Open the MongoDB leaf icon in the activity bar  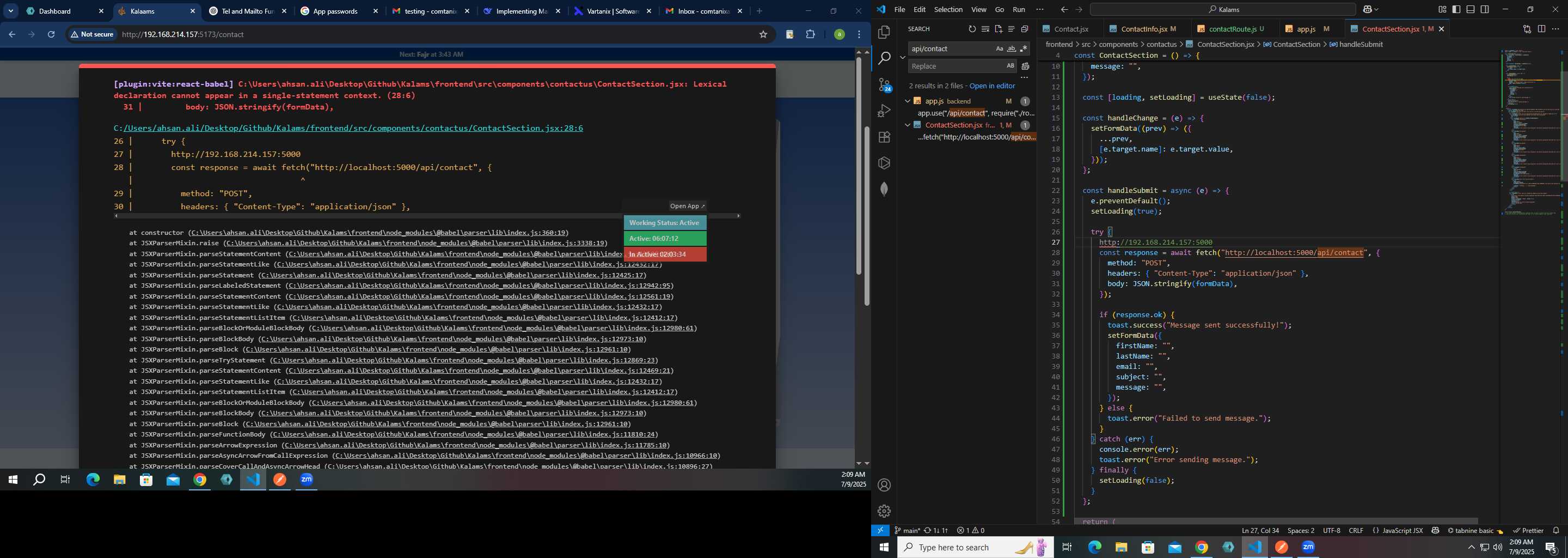(x=884, y=189)
